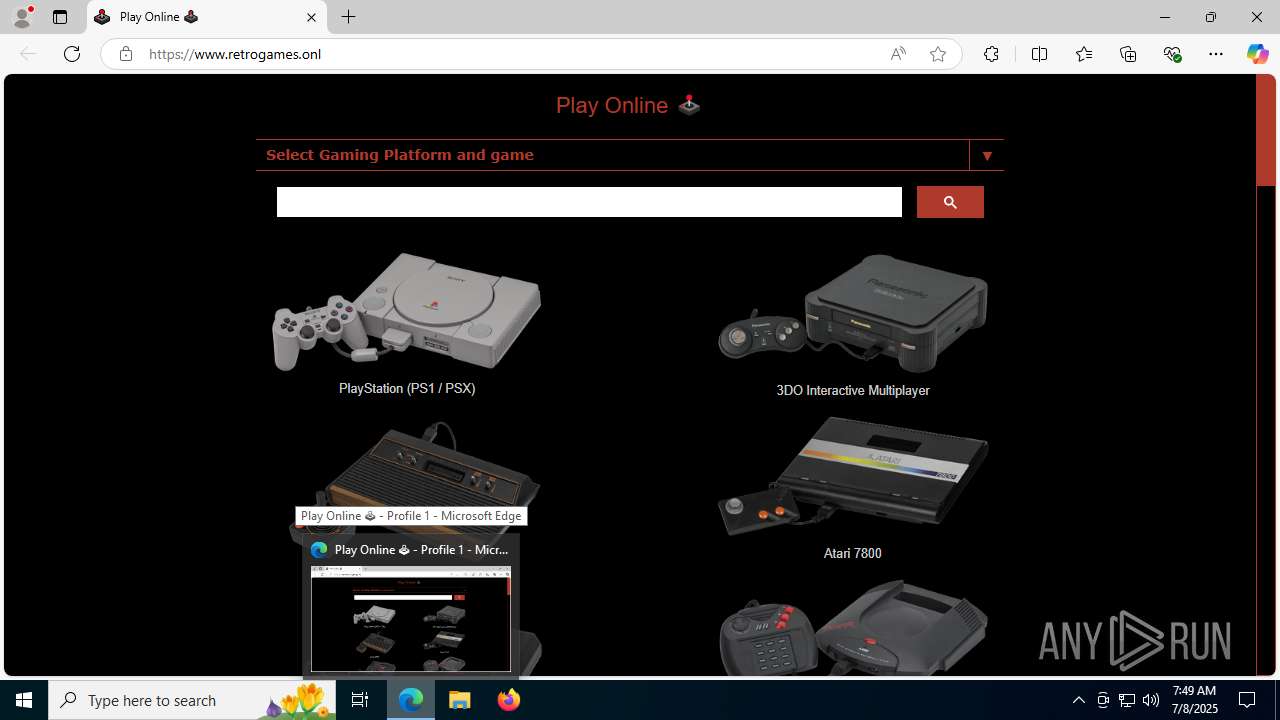This screenshot has width=1280, height=720.
Task: Click Microsoft Edge taskbar icon
Action: click(x=411, y=700)
